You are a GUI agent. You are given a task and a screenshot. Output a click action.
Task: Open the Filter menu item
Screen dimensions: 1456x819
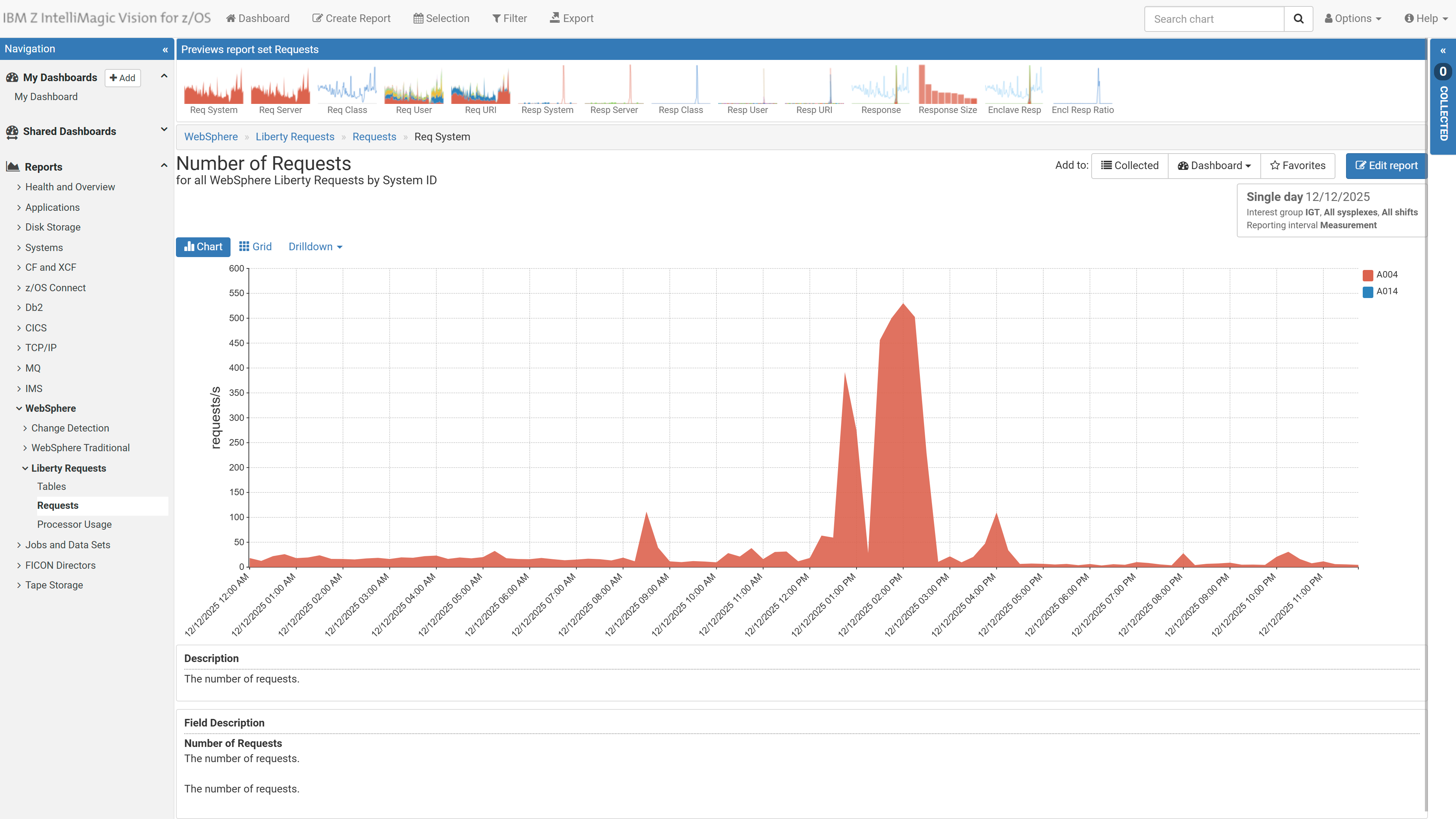point(509,19)
